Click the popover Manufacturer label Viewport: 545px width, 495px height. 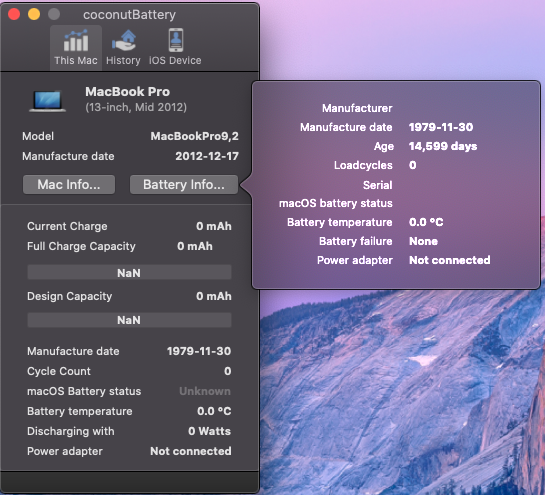click(x=357, y=108)
